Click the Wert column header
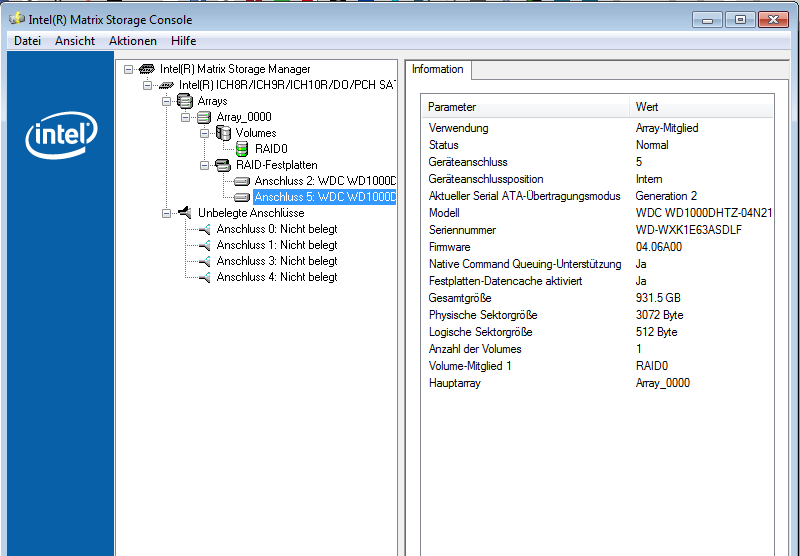Viewport: 800px width, 556px height. click(701, 107)
